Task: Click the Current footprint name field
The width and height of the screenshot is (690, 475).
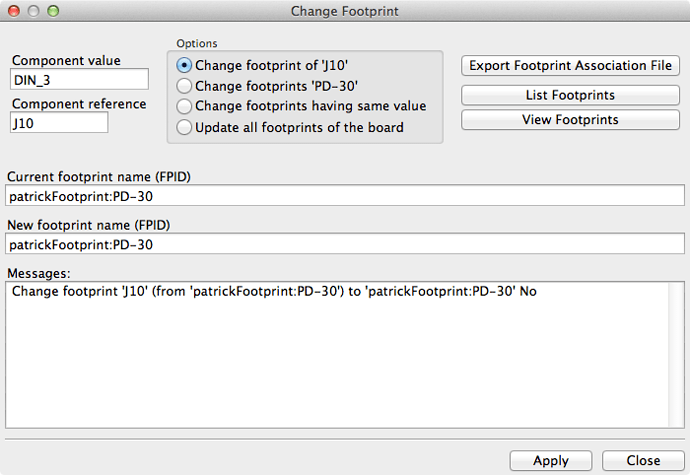Action: pos(345,196)
